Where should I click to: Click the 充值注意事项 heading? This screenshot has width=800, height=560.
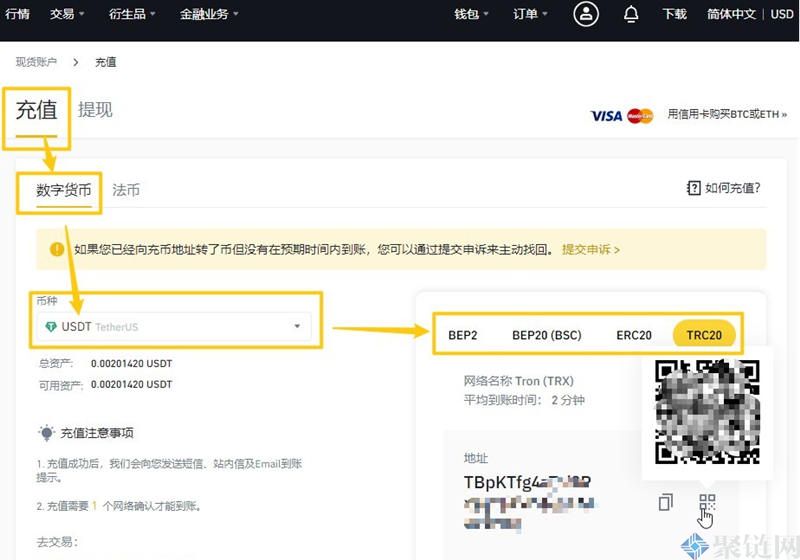click(x=97, y=433)
